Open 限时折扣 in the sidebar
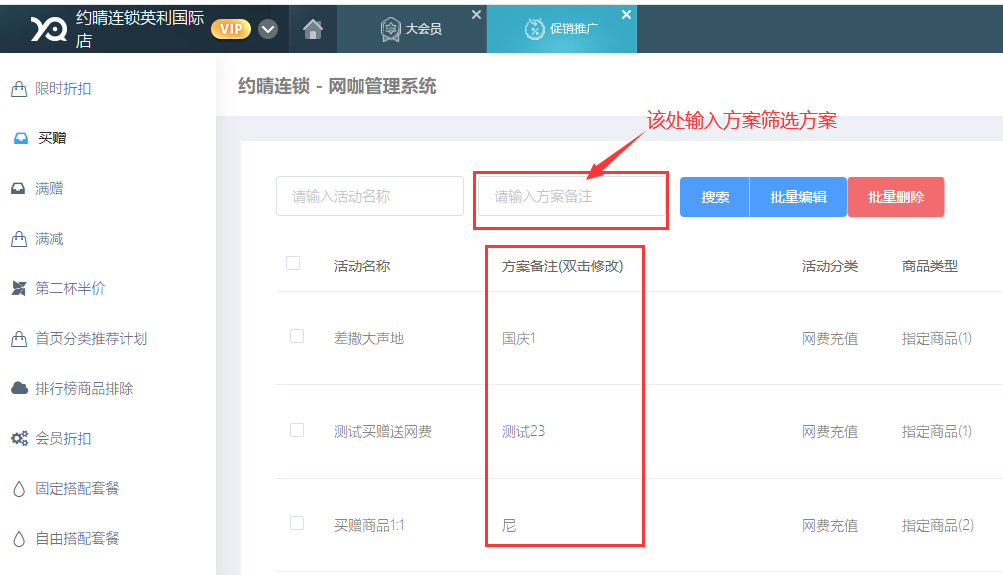This screenshot has height=575, width=1003. point(63,88)
